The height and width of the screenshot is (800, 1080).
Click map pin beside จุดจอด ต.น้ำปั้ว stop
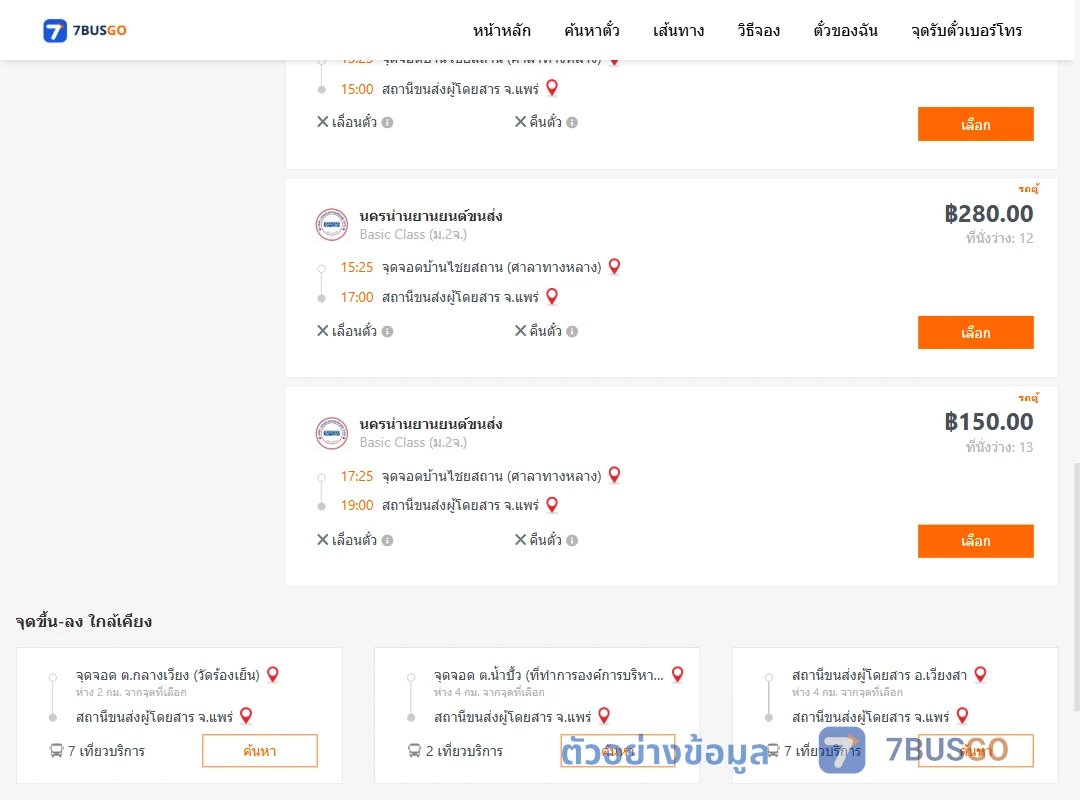678,674
